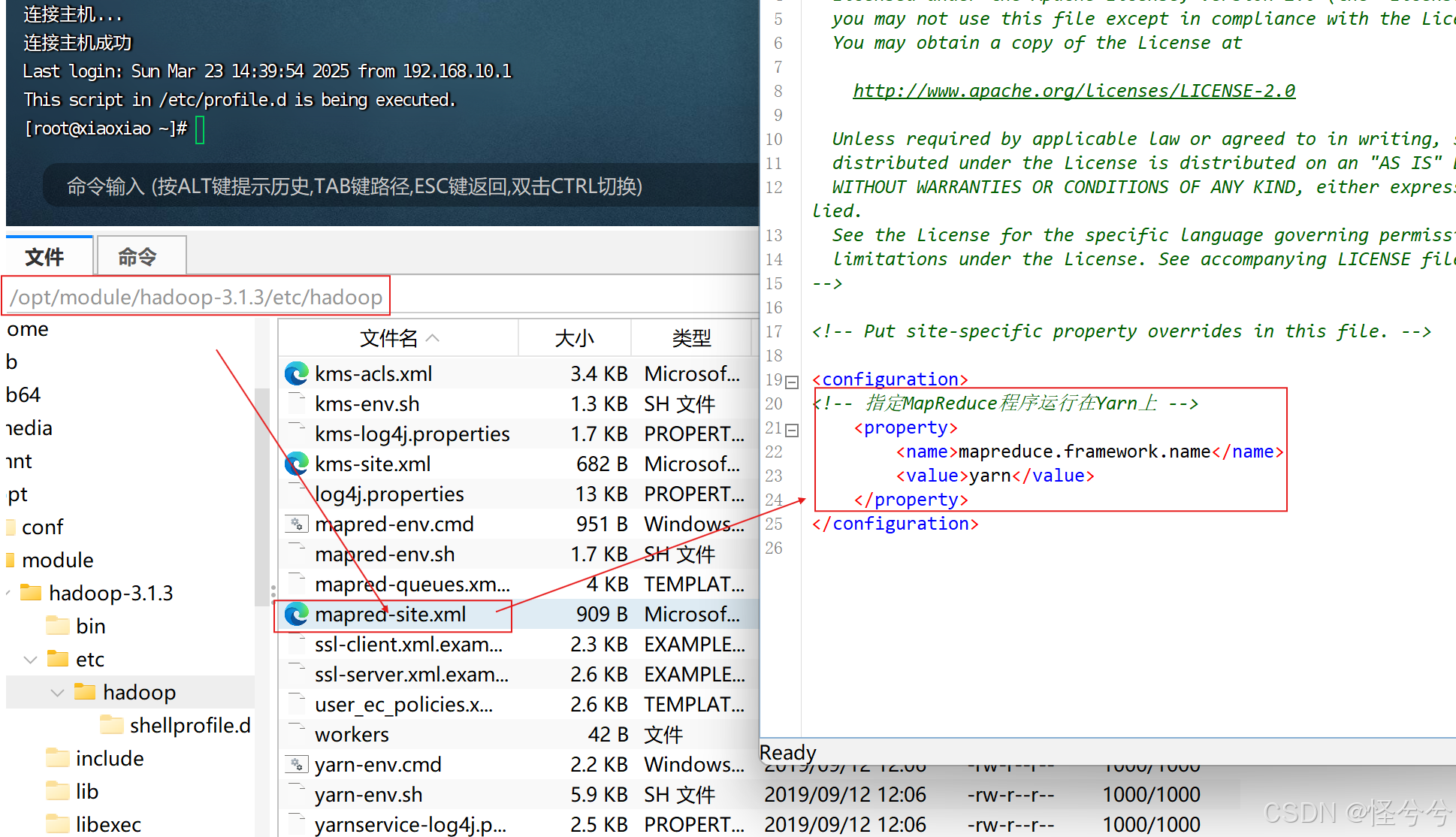
Task: Collapse the hadoop subfolder chevron
Action: pos(57,692)
